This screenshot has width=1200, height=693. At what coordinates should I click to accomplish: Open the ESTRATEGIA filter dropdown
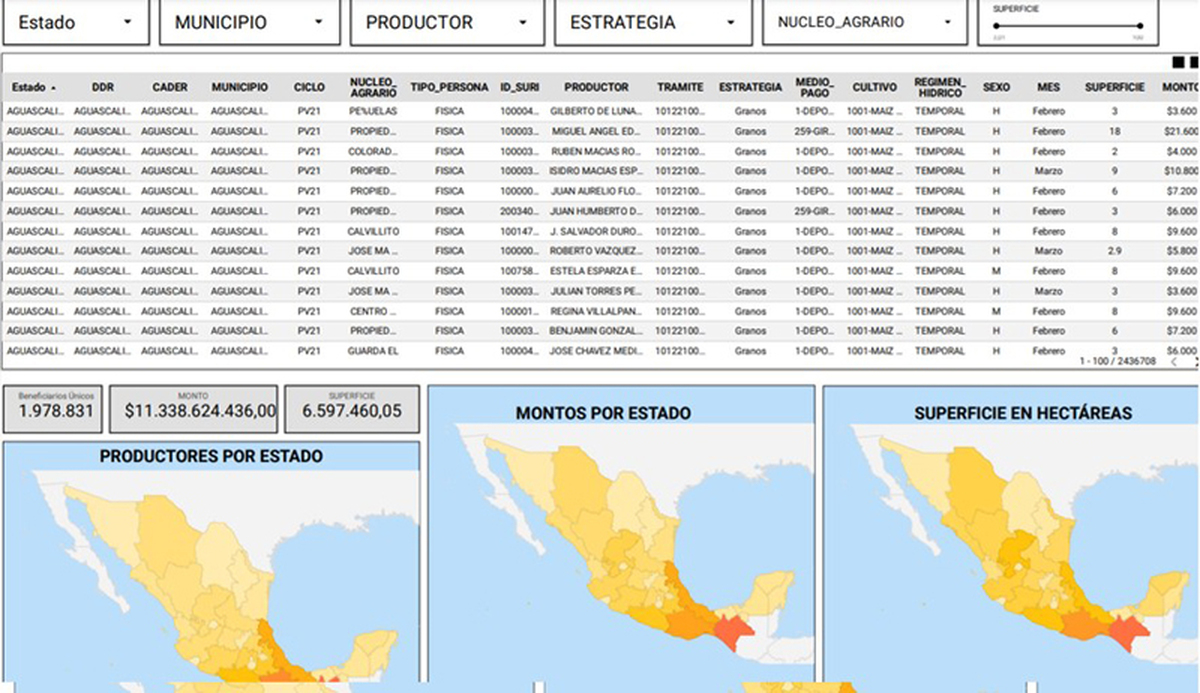tap(652, 22)
